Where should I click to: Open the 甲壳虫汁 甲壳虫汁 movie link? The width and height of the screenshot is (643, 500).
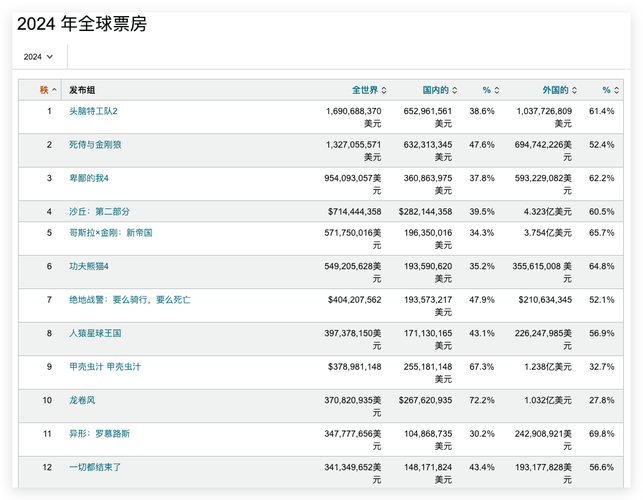pyautogui.click(x=105, y=367)
